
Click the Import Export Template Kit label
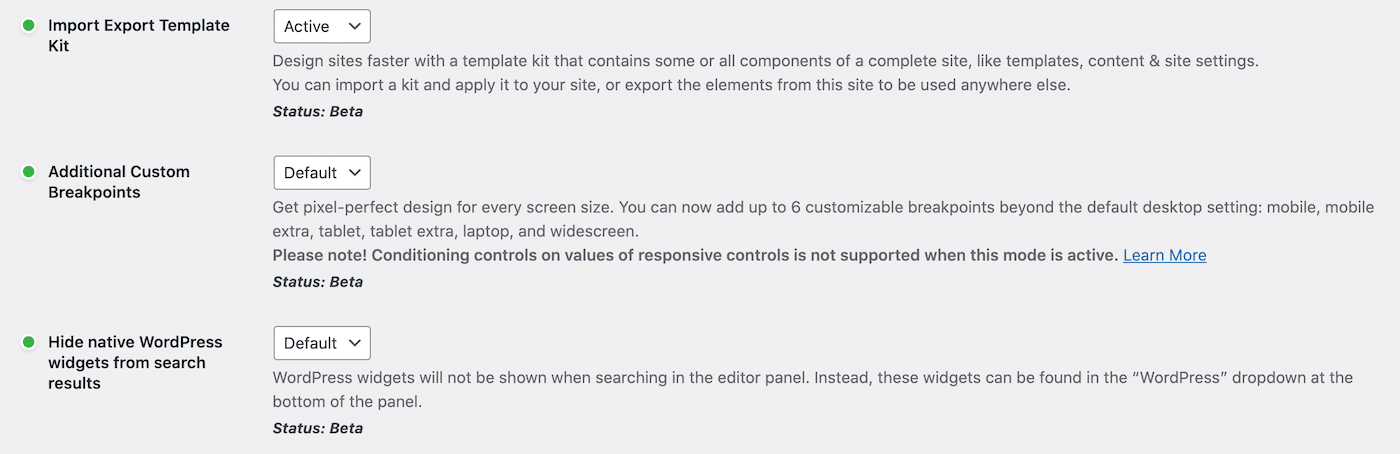click(138, 35)
